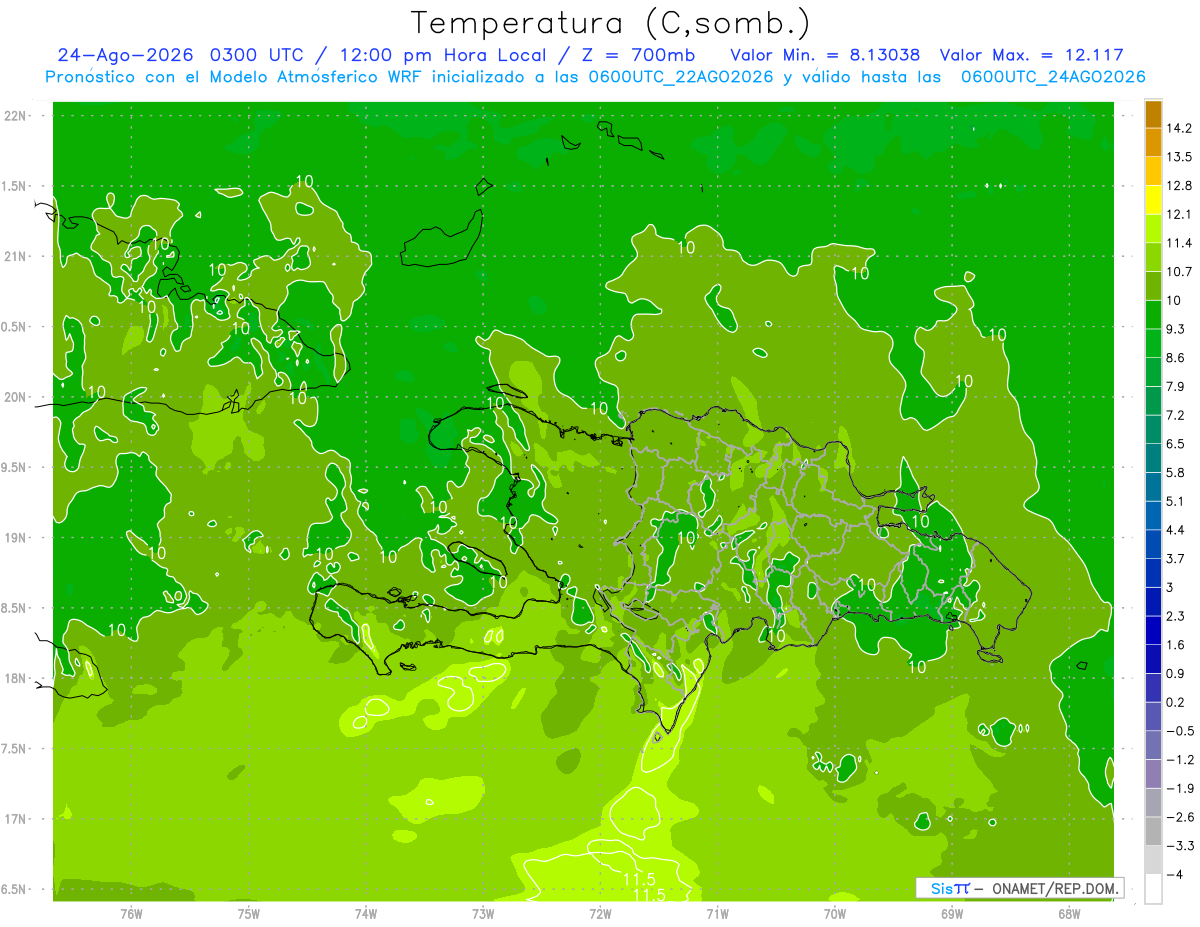Click the "Temperatura (C,somb.)" chart title

point(610,23)
